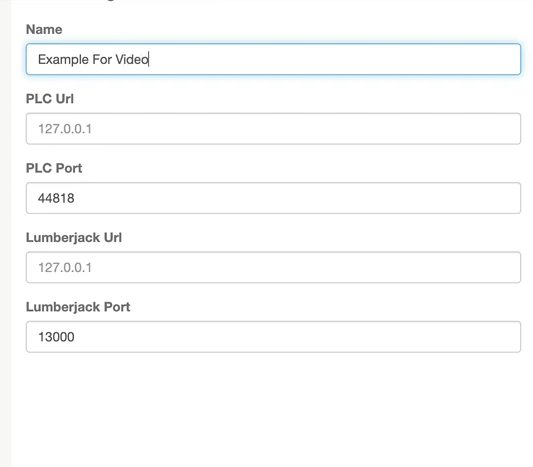Click the Name input field
The image size is (533, 467).
(273, 59)
